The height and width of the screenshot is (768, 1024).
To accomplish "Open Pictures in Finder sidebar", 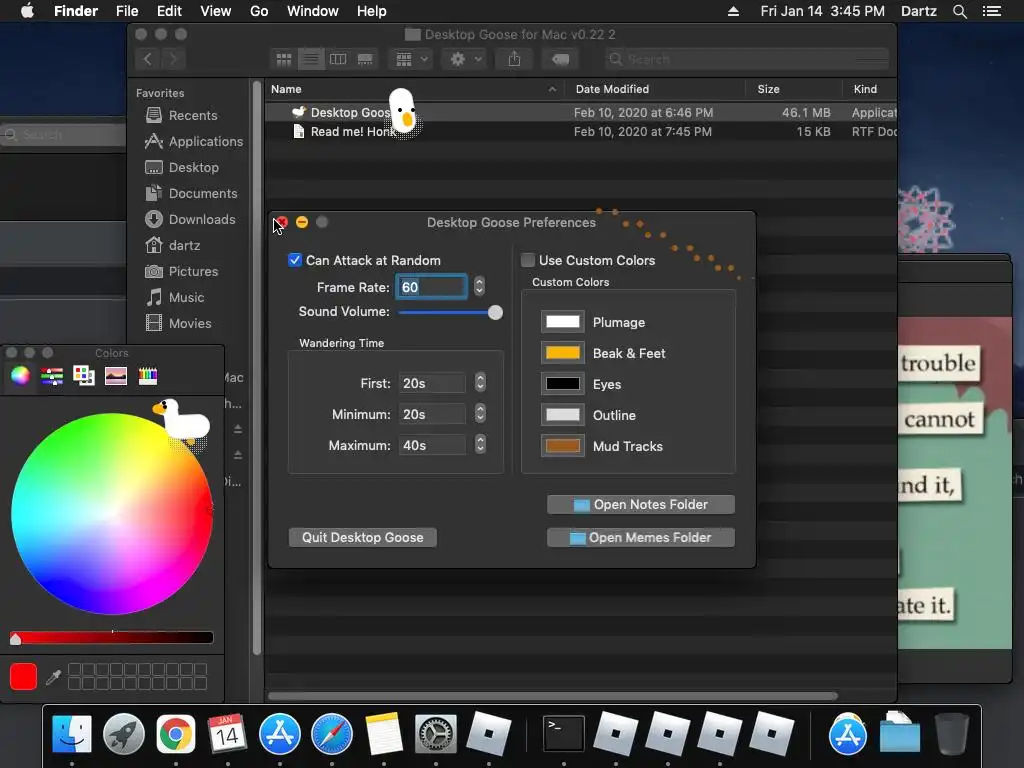I will point(182,272).
